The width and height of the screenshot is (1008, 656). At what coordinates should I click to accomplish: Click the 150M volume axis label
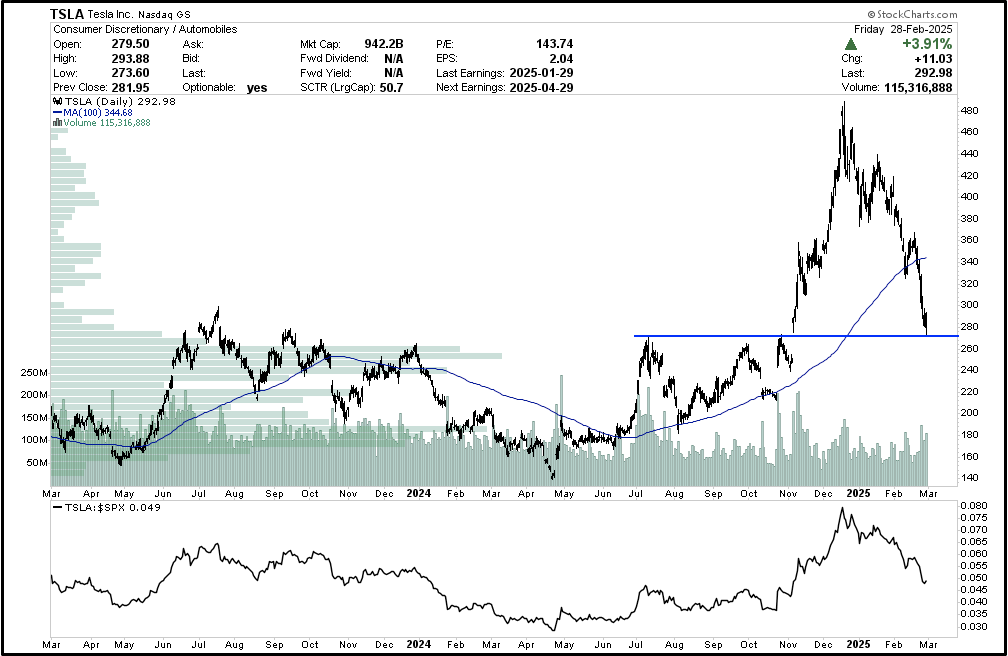pyautogui.click(x=34, y=417)
